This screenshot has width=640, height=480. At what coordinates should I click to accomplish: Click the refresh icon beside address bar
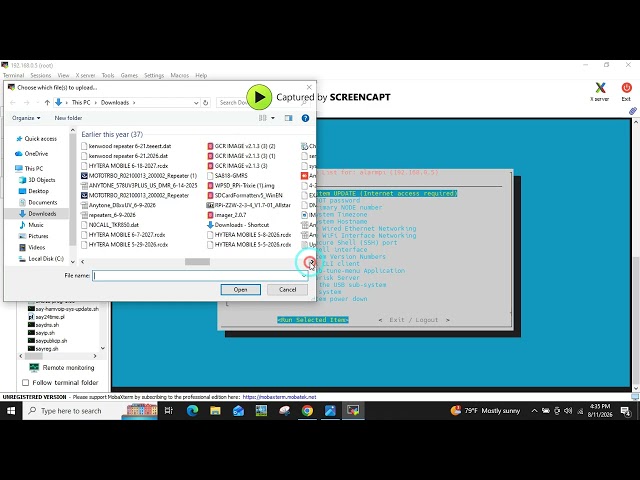[206, 102]
